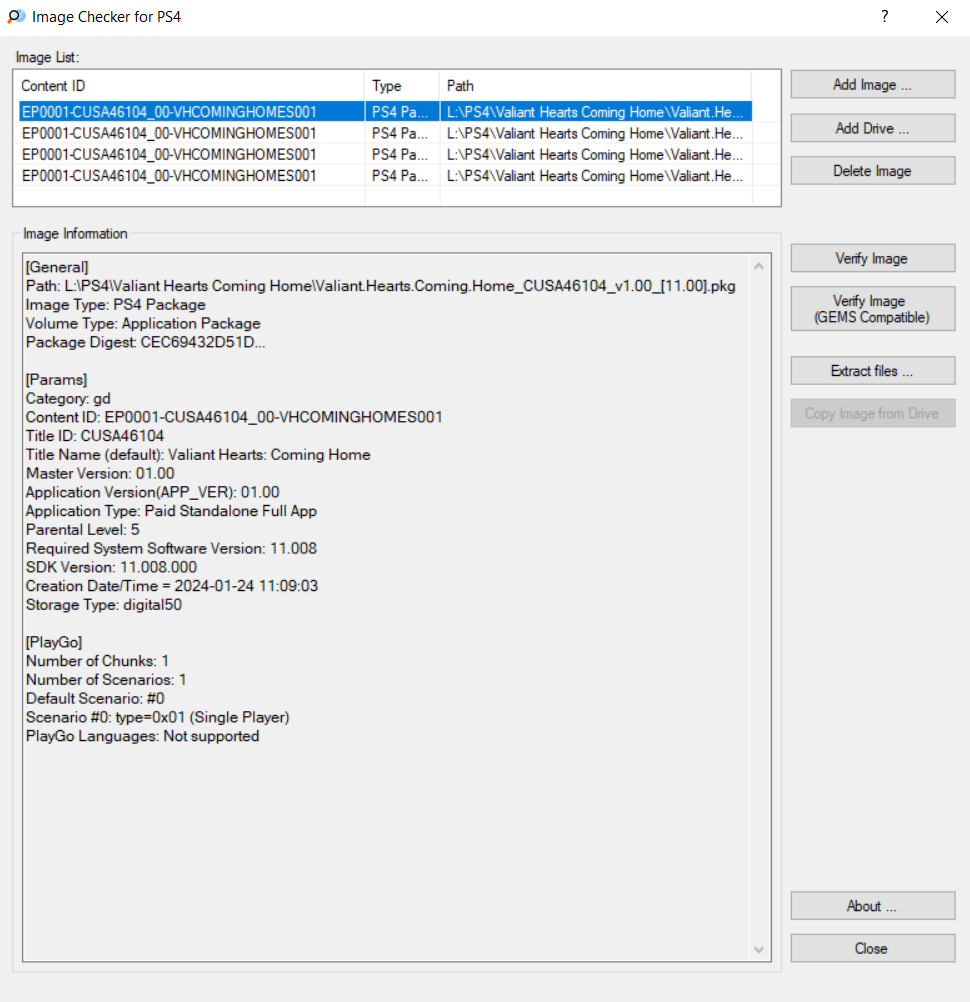Screen dimensions: 970x1002
Task: Click the 'Number of Chunks: 1' line
Action: click(97, 661)
